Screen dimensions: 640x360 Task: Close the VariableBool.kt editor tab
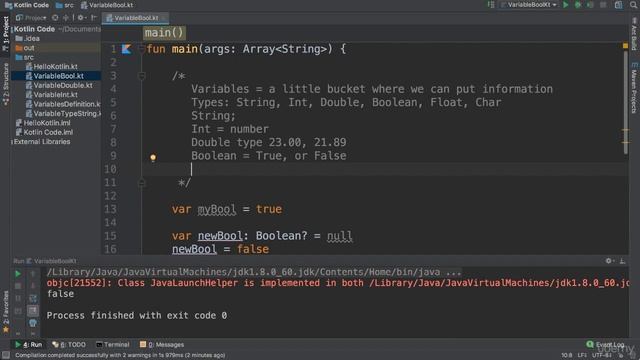pos(164,18)
